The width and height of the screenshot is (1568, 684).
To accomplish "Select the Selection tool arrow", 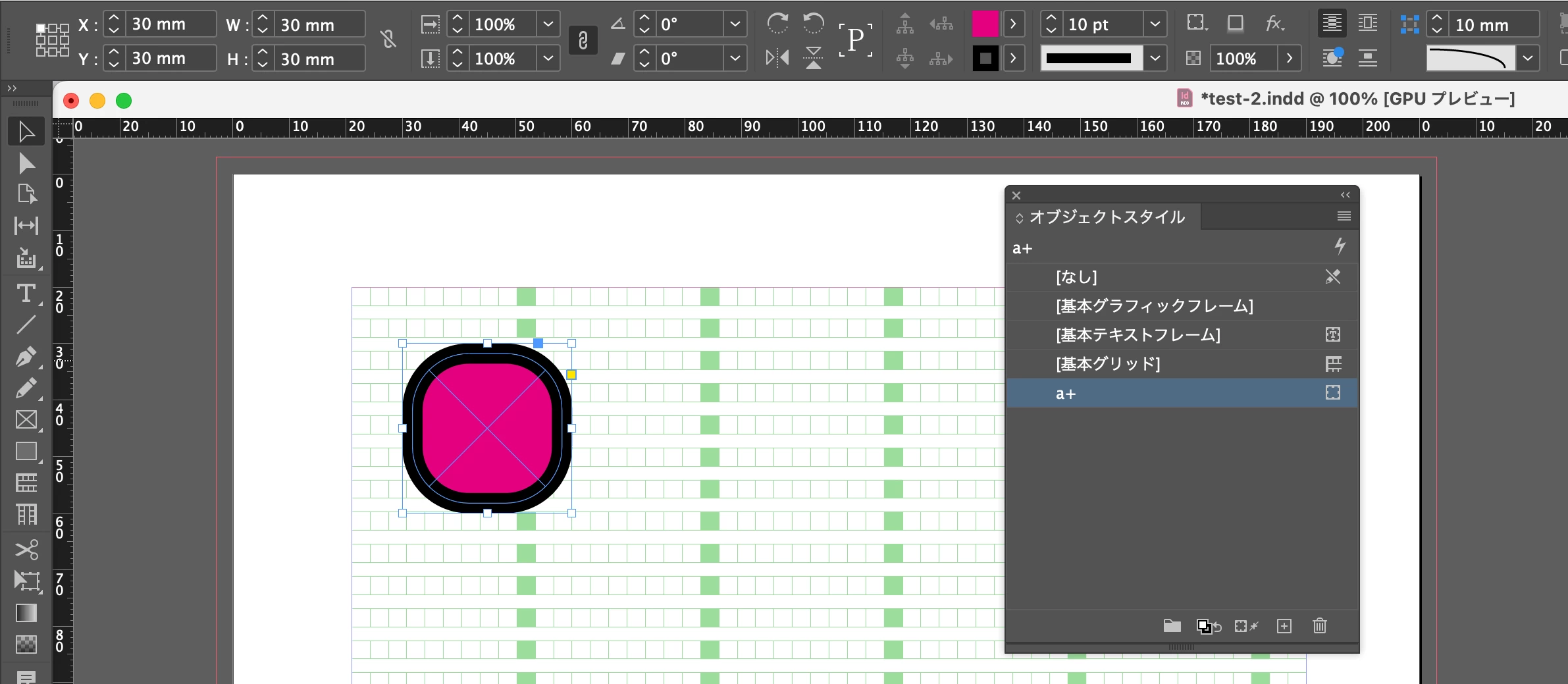I will (x=26, y=132).
